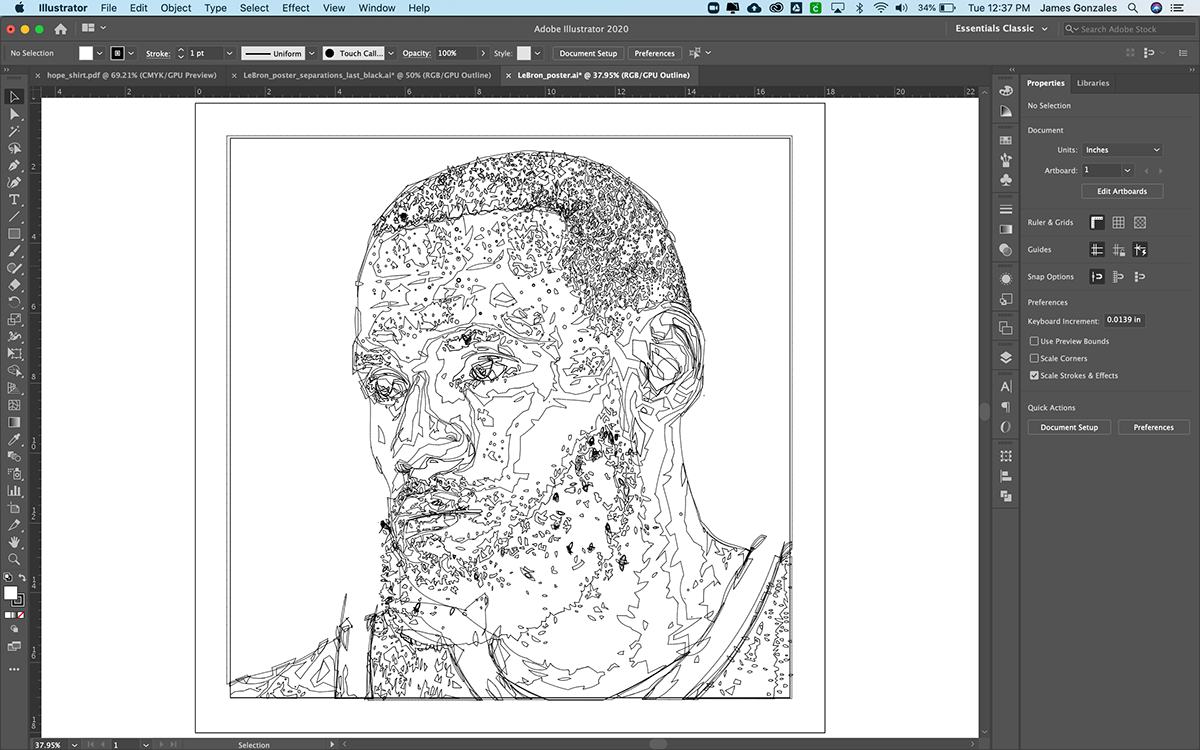Open the Swatches panel icon in dock
The height and width of the screenshot is (750, 1200).
pyautogui.click(x=1006, y=140)
